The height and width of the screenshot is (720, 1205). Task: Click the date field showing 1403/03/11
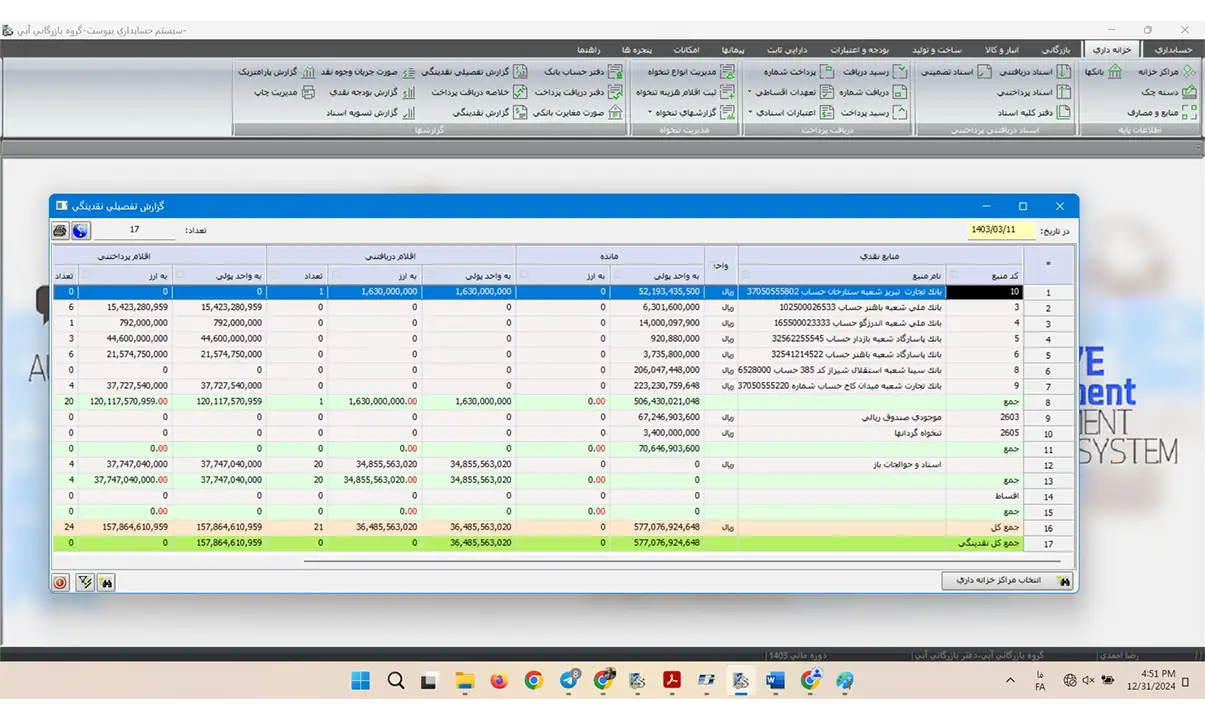1002,230
